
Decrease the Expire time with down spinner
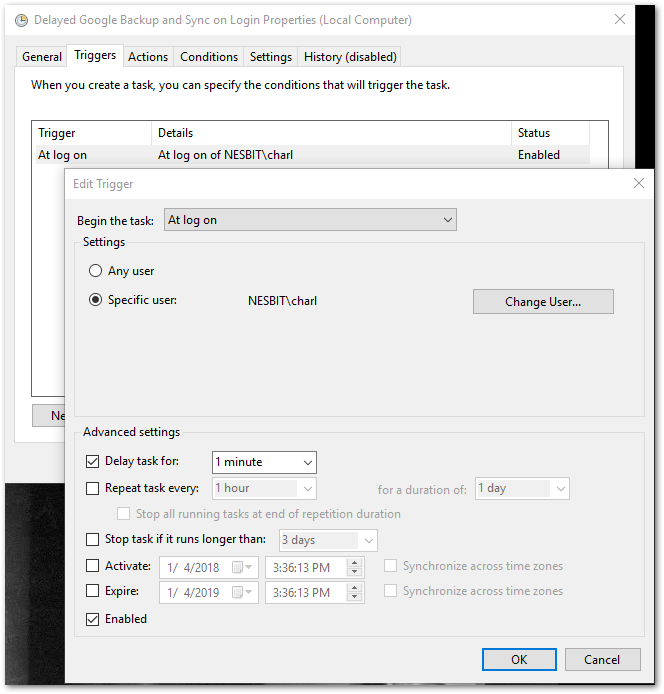coord(354,597)
